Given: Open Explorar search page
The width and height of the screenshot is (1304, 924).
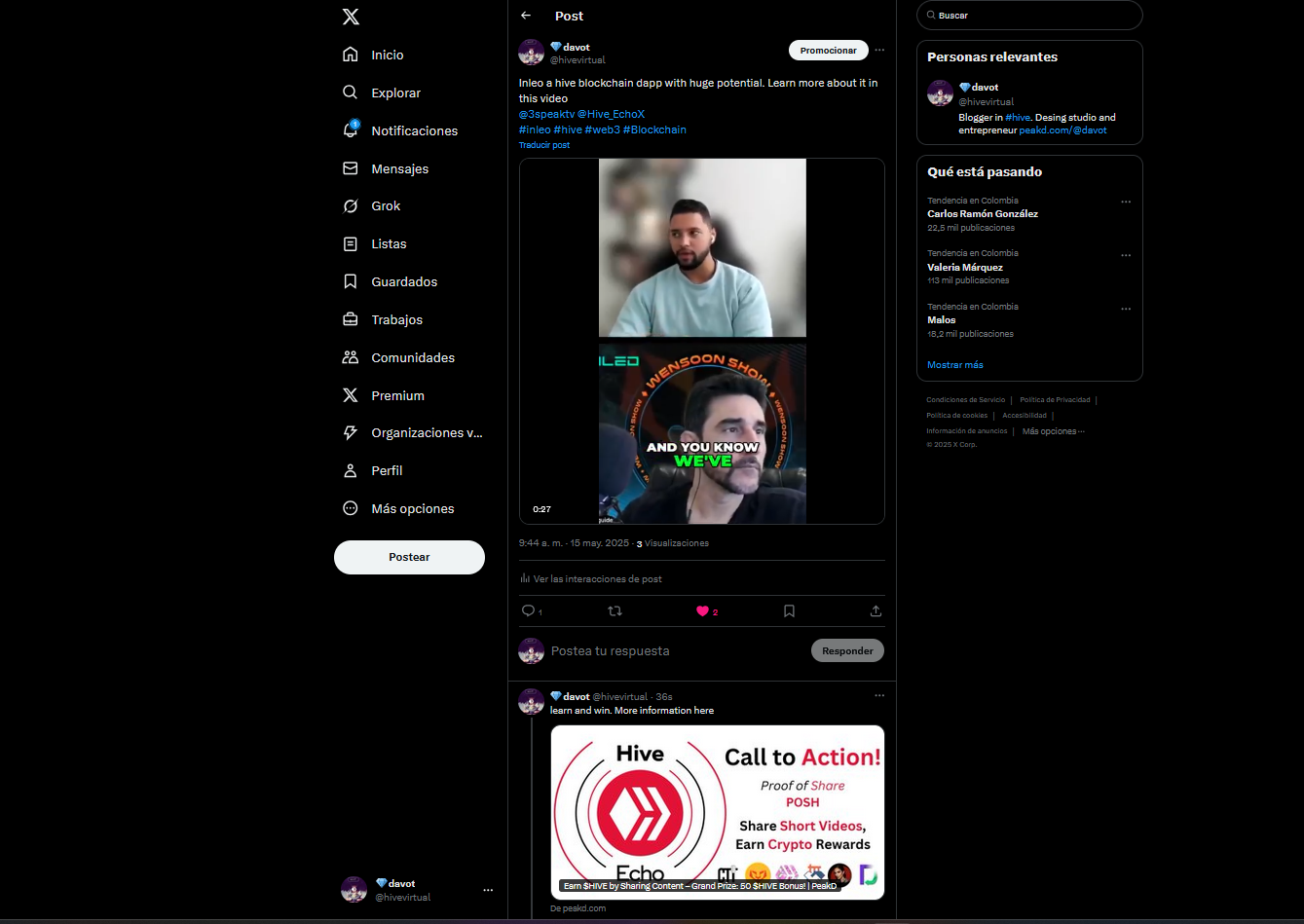Looking at the screenshot, I should click(383, 92).
